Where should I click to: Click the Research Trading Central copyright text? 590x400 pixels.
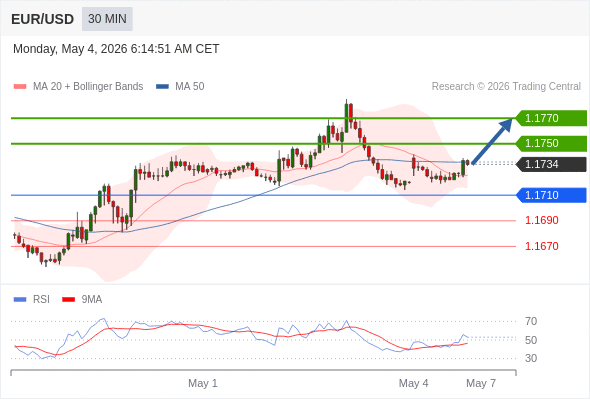coord(506,87)
